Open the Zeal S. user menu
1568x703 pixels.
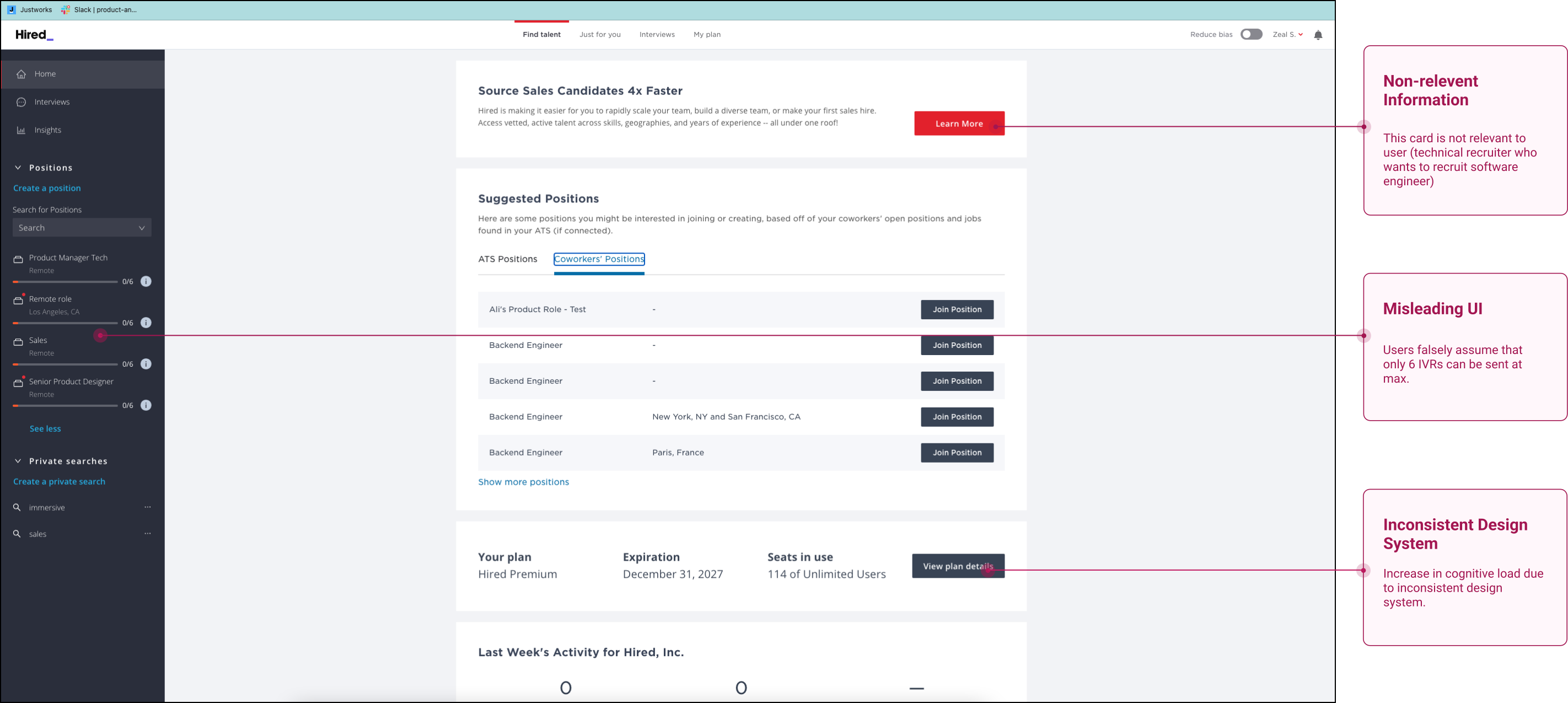click(1287, 35)
